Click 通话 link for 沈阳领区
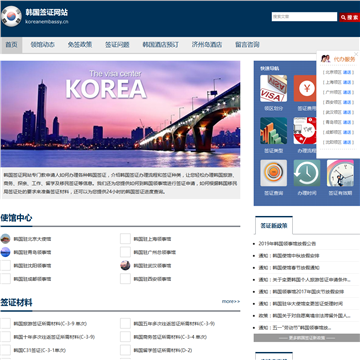The image size is (360, 360). [x=347, y=142]
